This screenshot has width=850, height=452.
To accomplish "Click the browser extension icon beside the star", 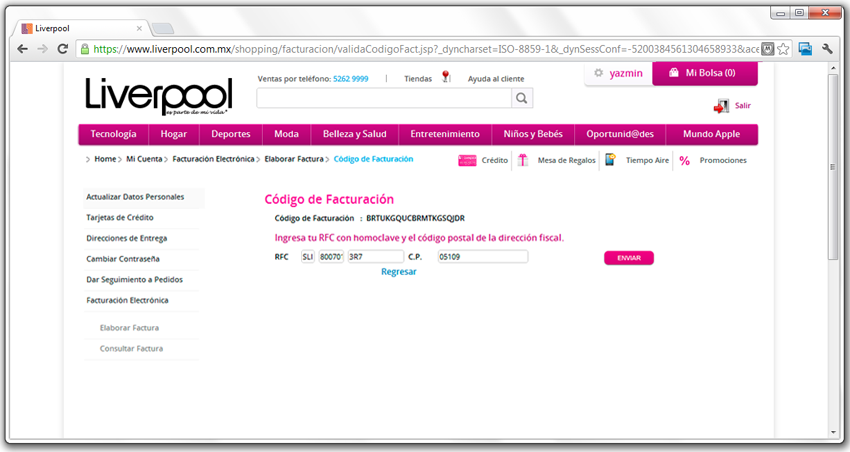I will point(767,49).
